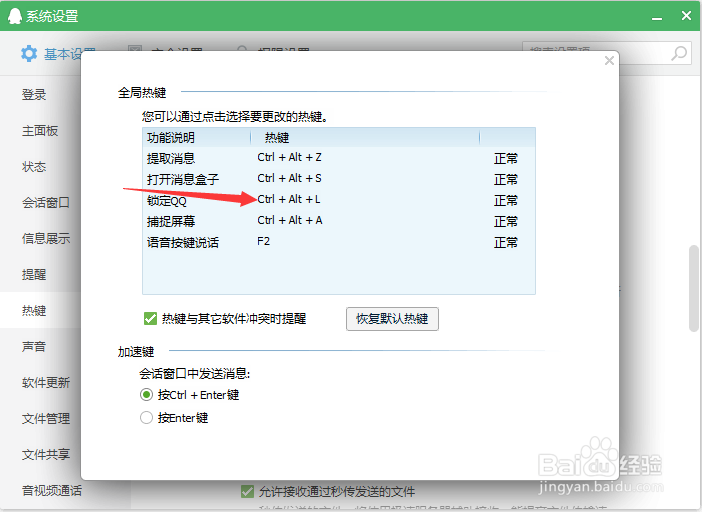Select the 锁定QQ hotkey row
The image size is (702, 512).
coord(338,200)
